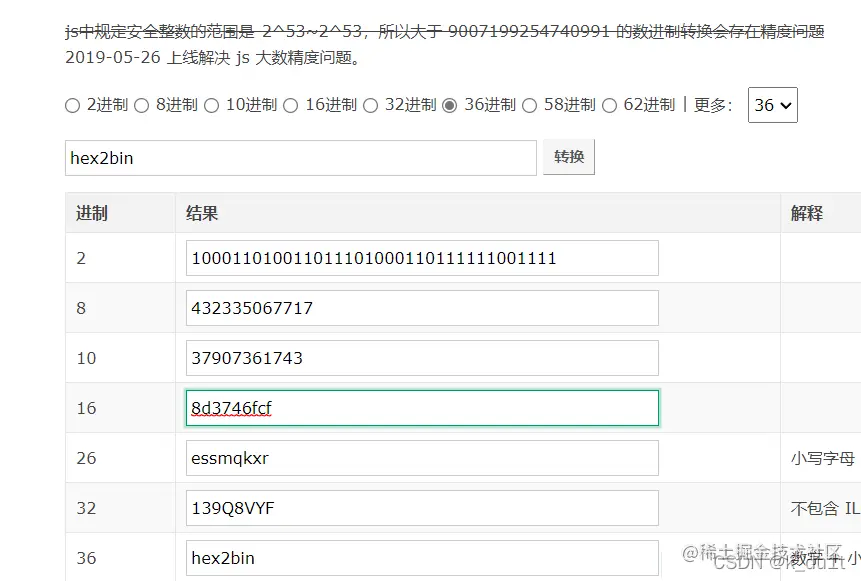Focus the hex2bin input field above the table
Screen dimensions: 861x581
pyautogui.click(x=301, y=158)
